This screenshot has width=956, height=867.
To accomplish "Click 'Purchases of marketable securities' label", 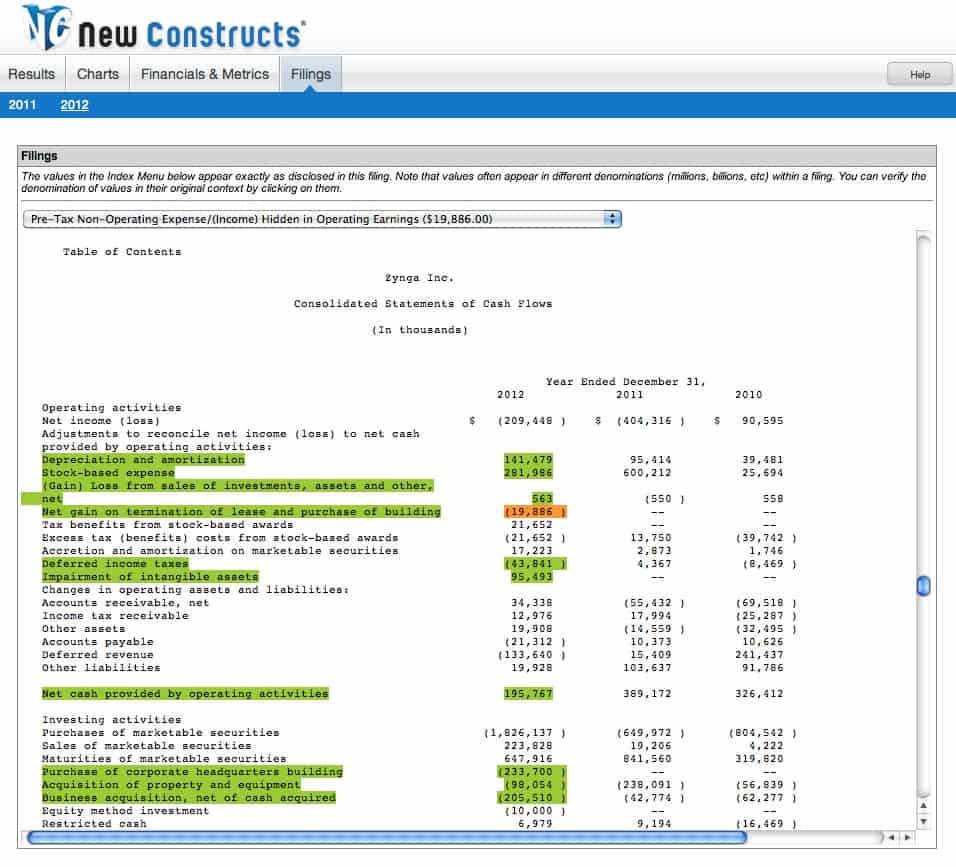I will (x=160, y=733).
